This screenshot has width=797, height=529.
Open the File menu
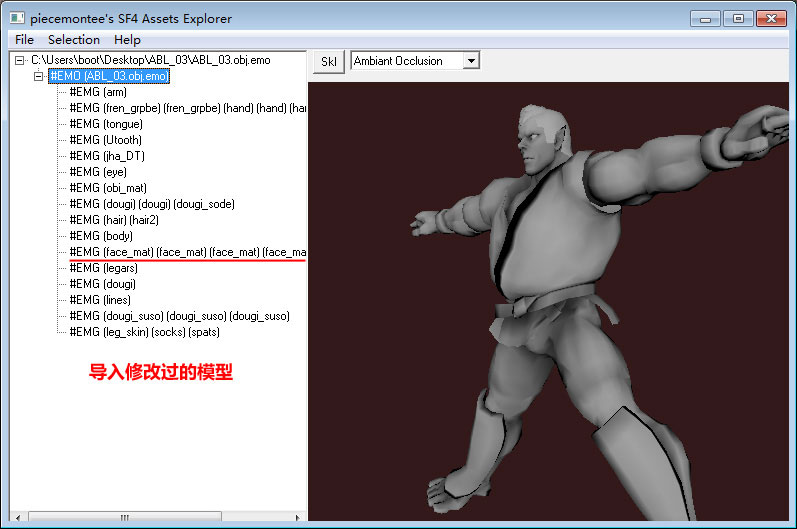click(24, 40)
